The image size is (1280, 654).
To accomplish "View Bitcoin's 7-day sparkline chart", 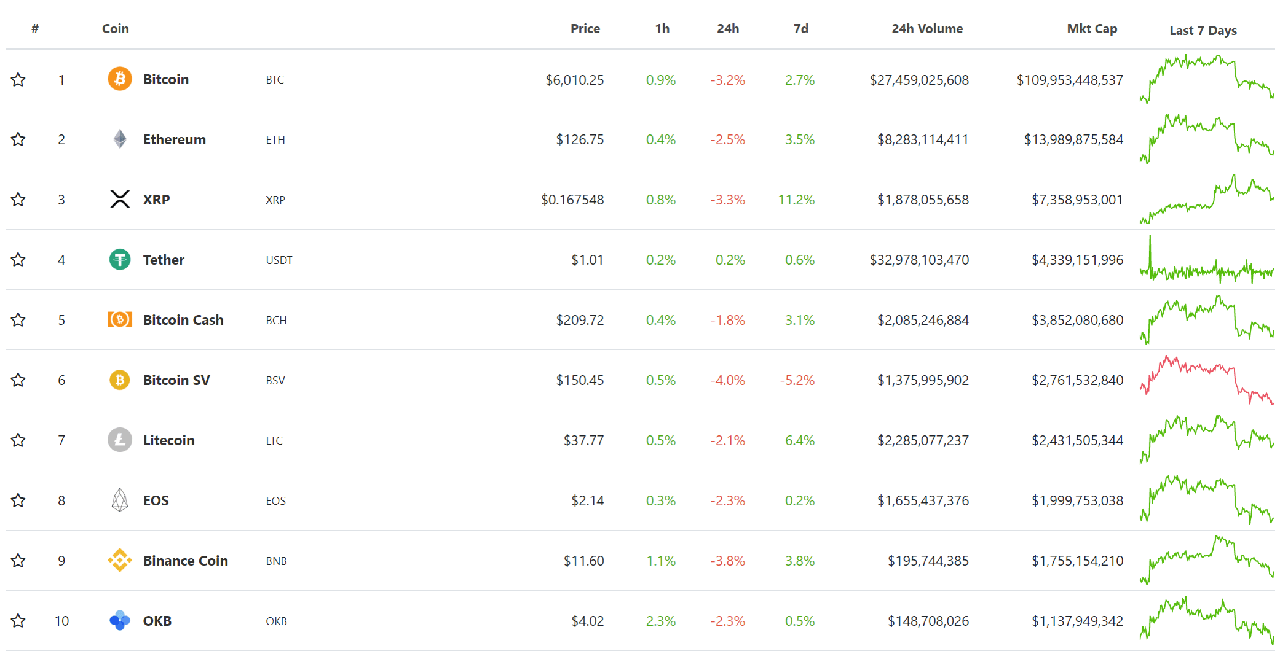I will [1206, 78].
